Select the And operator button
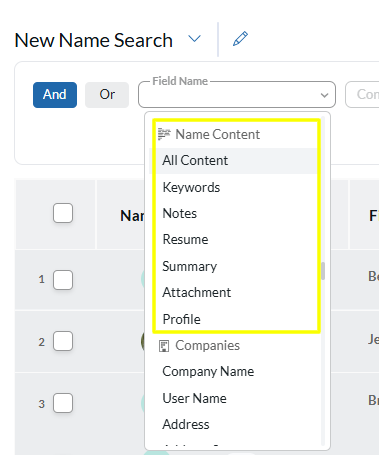 point(55,95)
